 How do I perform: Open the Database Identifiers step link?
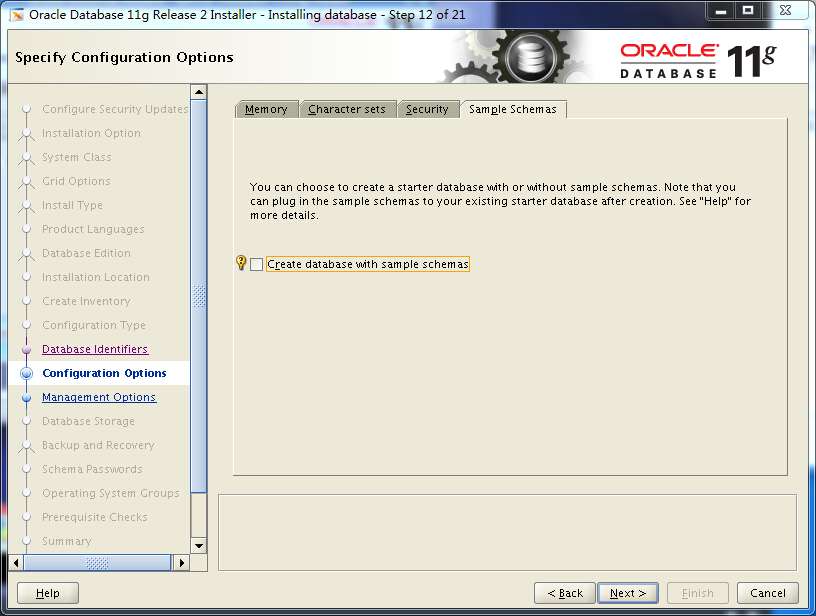(x=94, y=349)
